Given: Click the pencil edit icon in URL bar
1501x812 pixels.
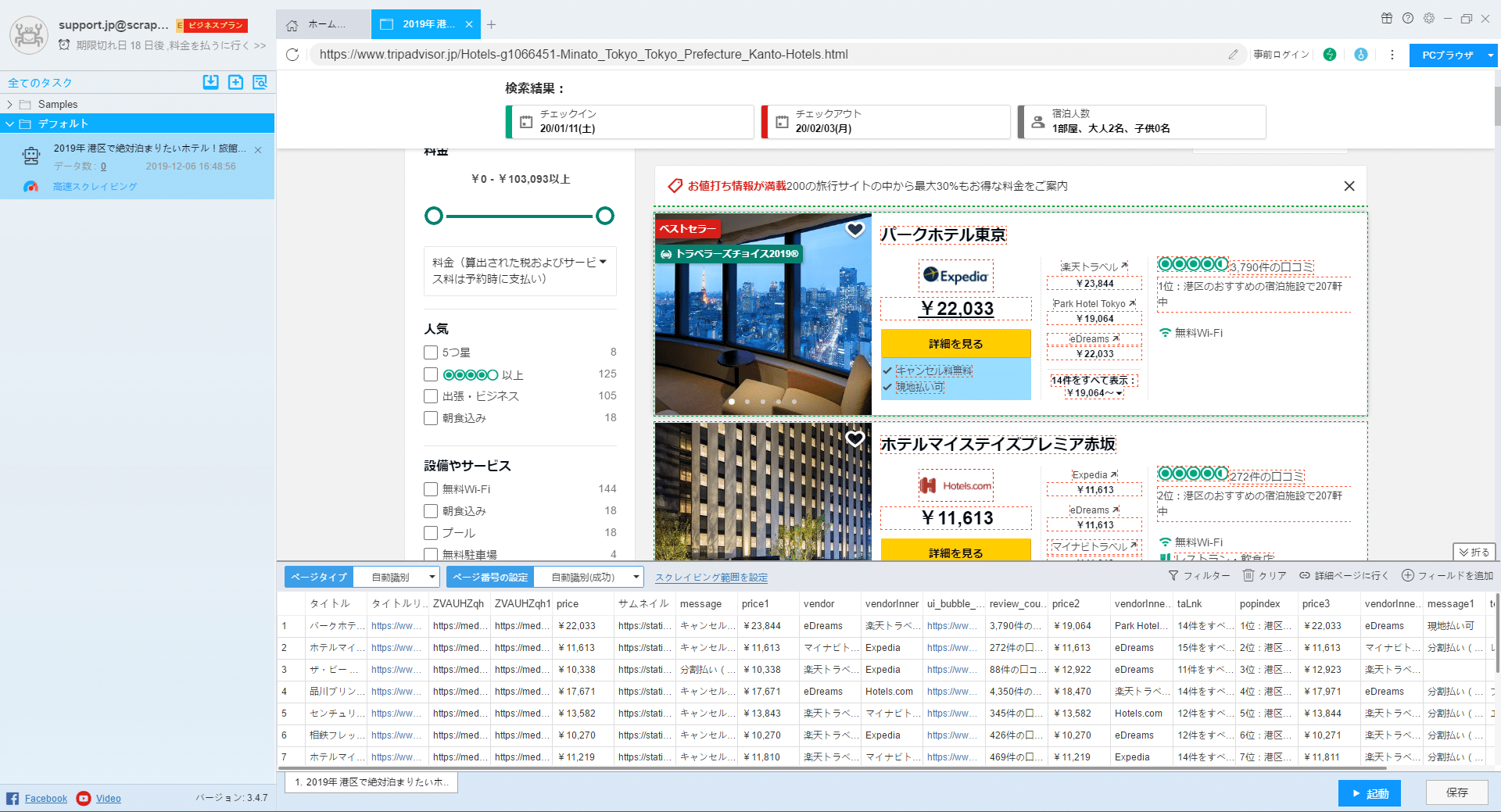Looking at the screenshot, I should [x=1233, y=55].
